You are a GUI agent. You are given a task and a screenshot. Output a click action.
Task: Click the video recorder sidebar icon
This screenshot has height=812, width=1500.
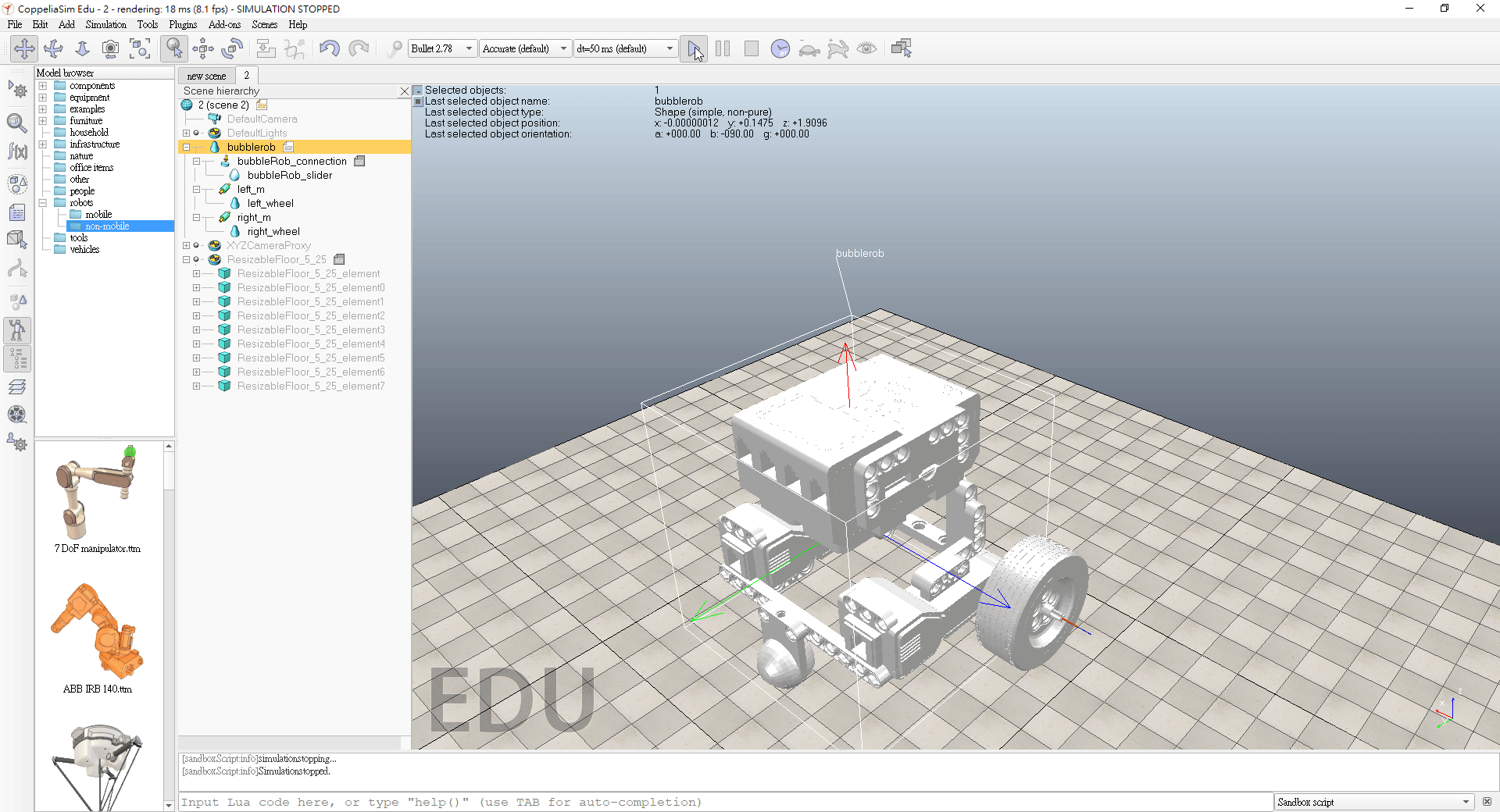click(x=17, y=415)
